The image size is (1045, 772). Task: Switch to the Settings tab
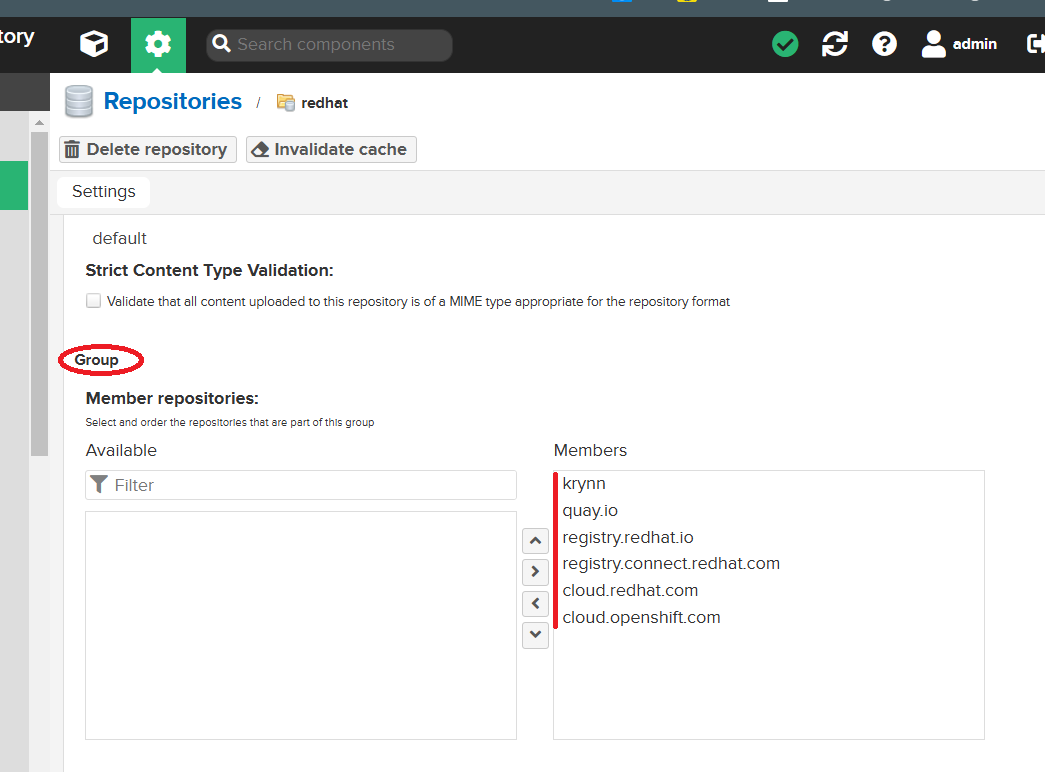point(104,192)
